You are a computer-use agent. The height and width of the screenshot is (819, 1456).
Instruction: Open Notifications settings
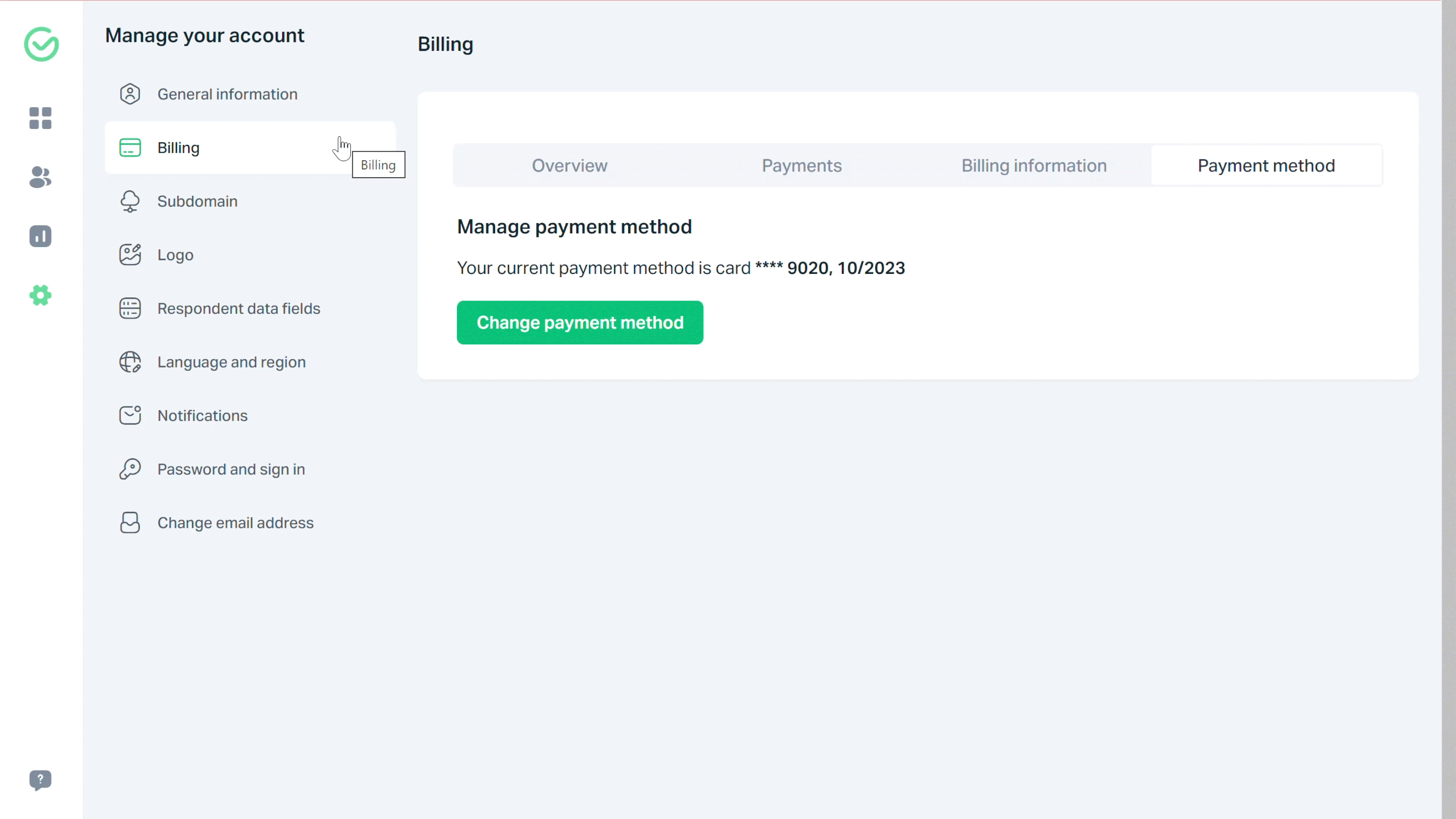pyautogui.click(x=202, y=416)
